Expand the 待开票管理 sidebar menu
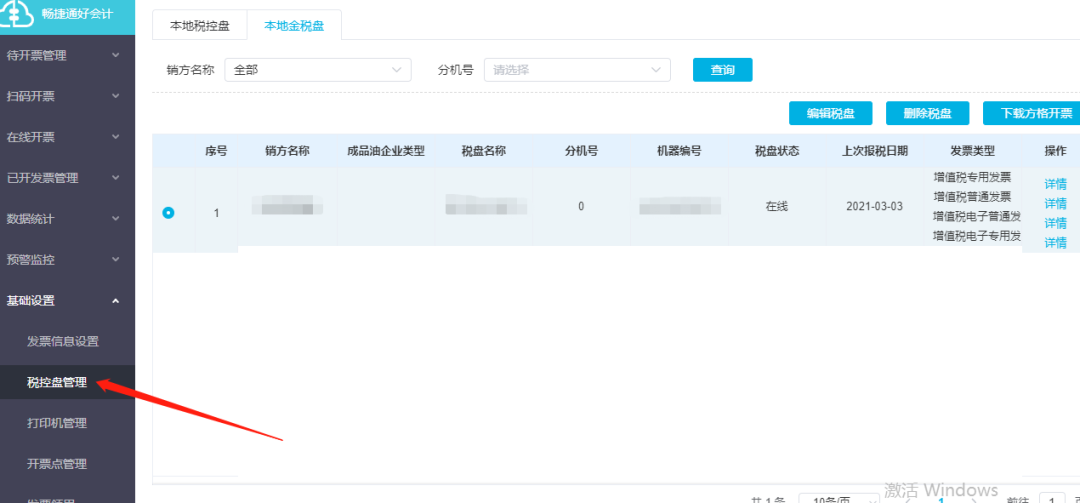Viewport: 1080px width, 503px height. [x=66, y=55]
